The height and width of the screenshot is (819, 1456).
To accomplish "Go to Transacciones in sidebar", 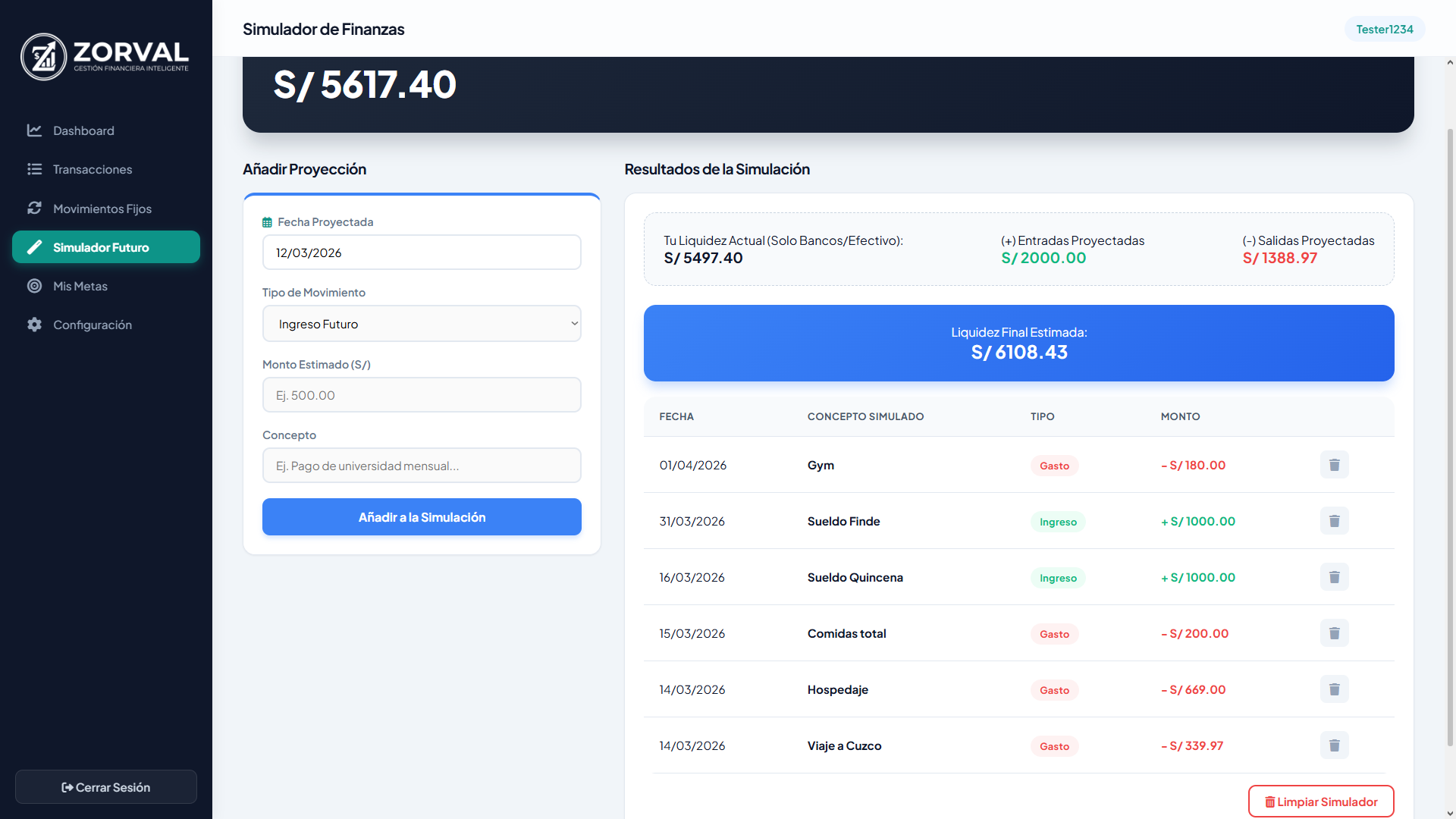I will pos(92,169).
